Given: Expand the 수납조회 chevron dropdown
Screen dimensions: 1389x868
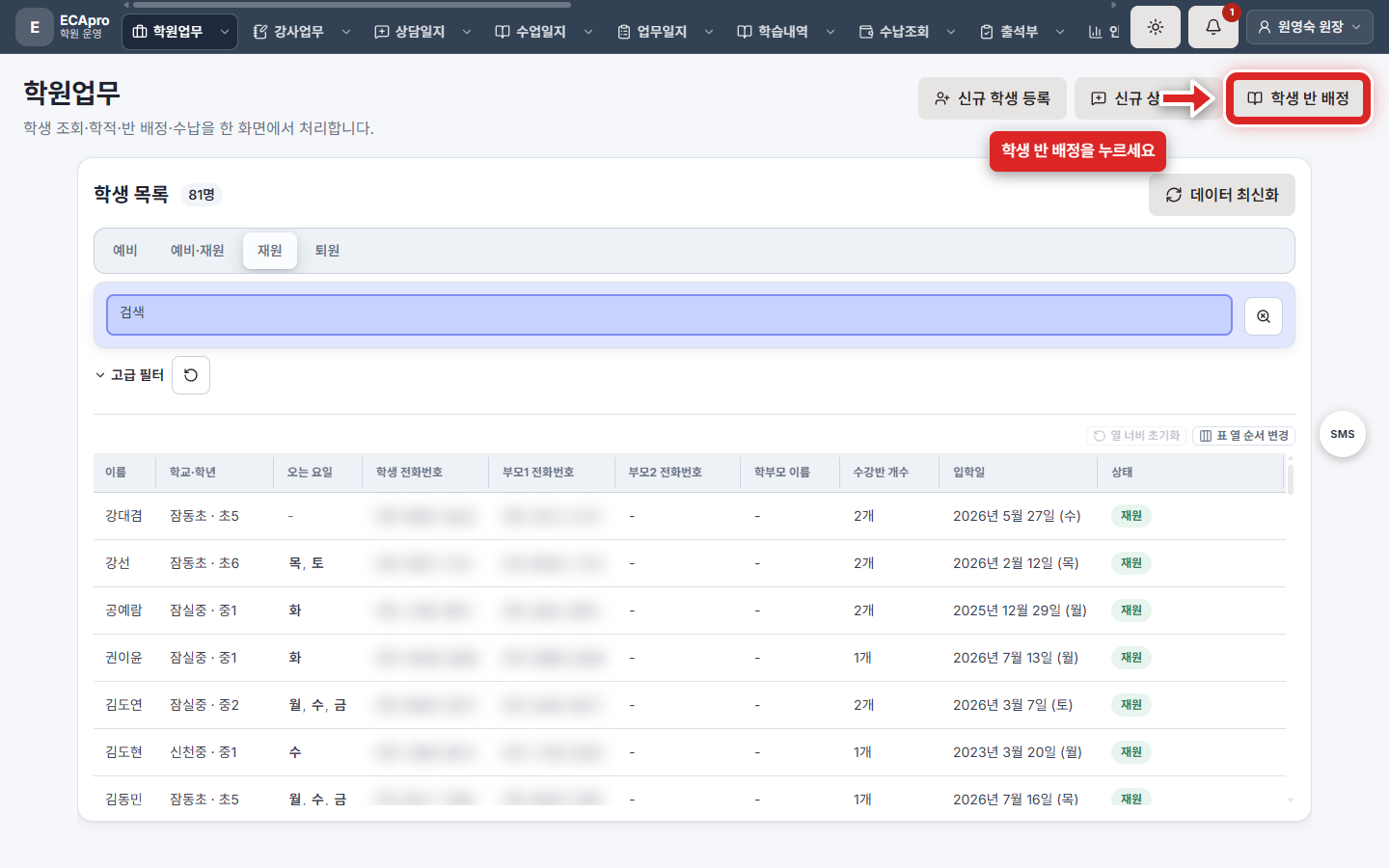Looking at the screenshot, I should click(951, 32).
